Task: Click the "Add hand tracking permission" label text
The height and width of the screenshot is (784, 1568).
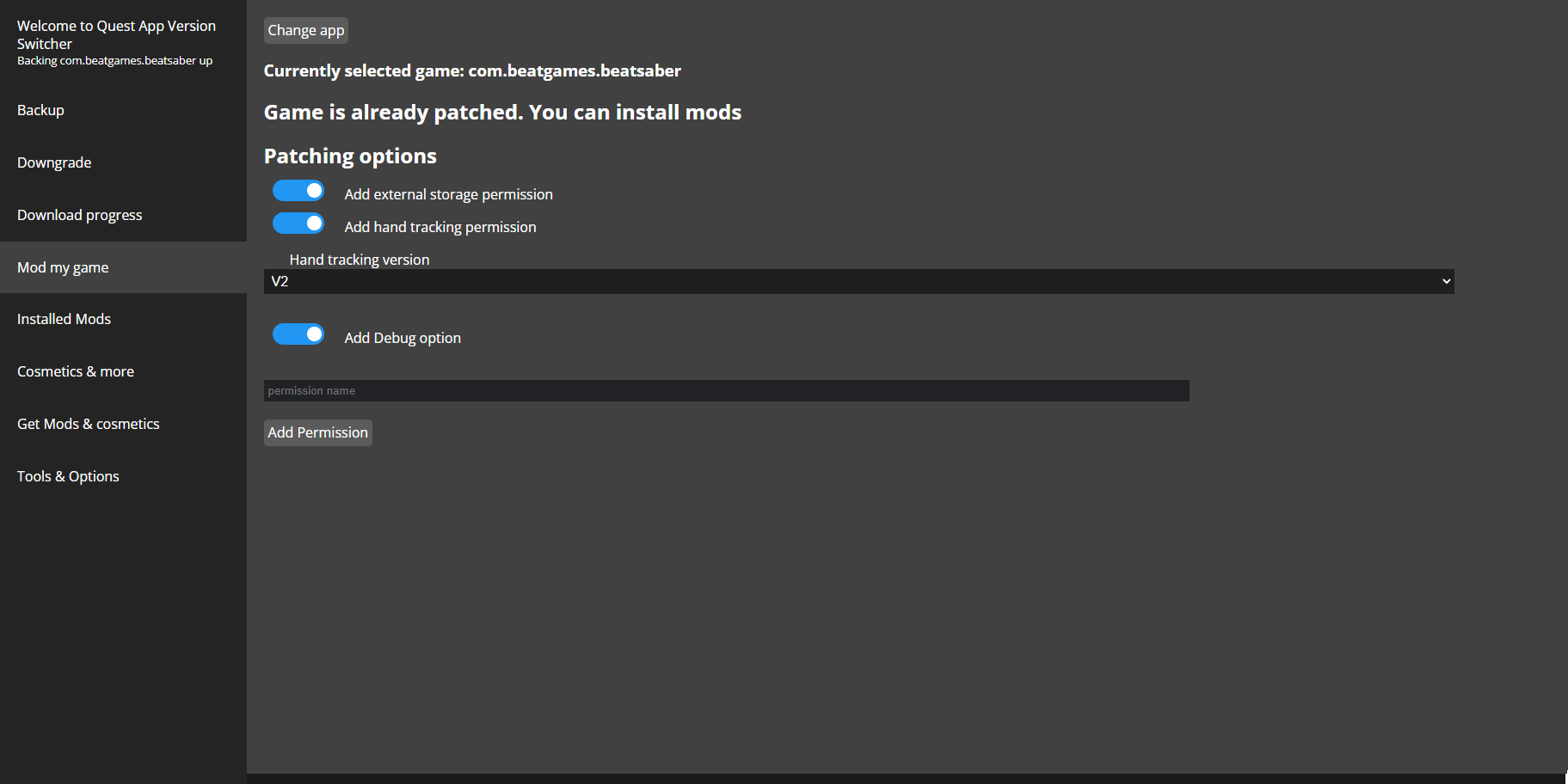Action: 440,227
